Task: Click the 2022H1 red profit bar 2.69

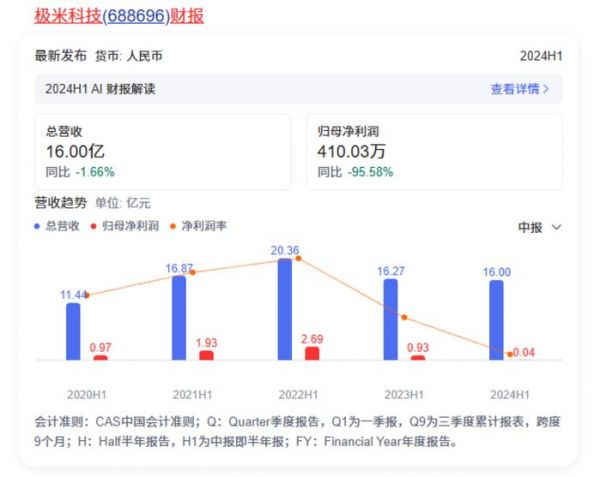Action: [312, 353]
